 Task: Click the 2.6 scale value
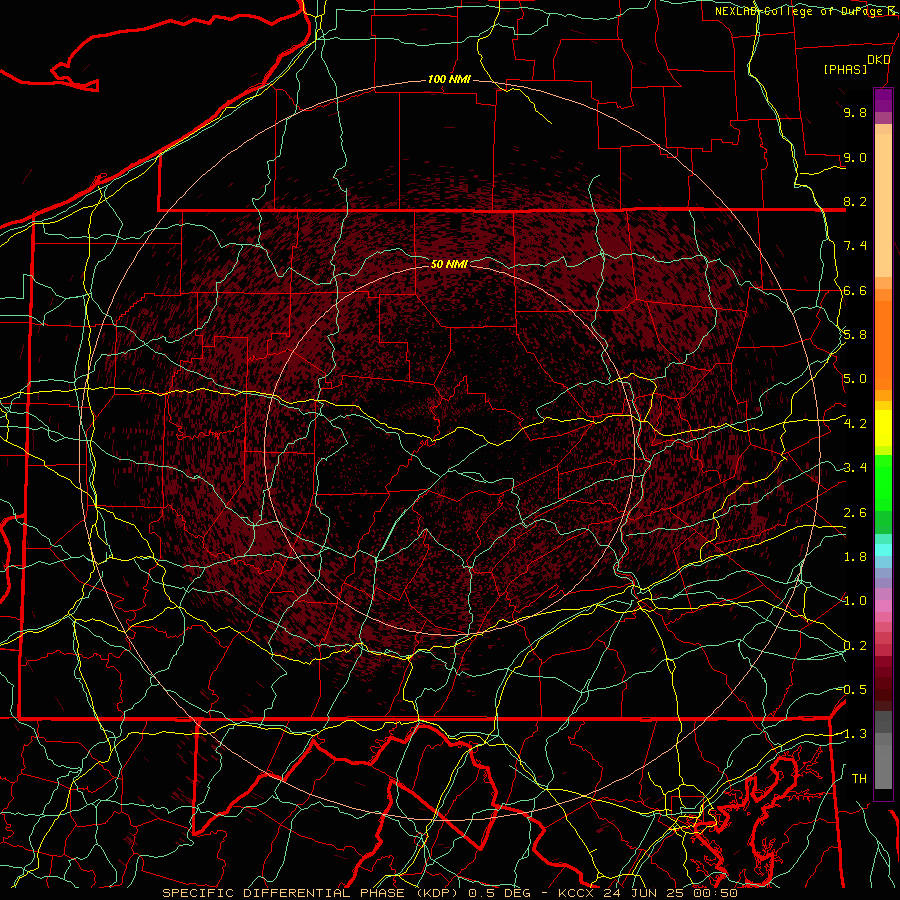(855, 513)
